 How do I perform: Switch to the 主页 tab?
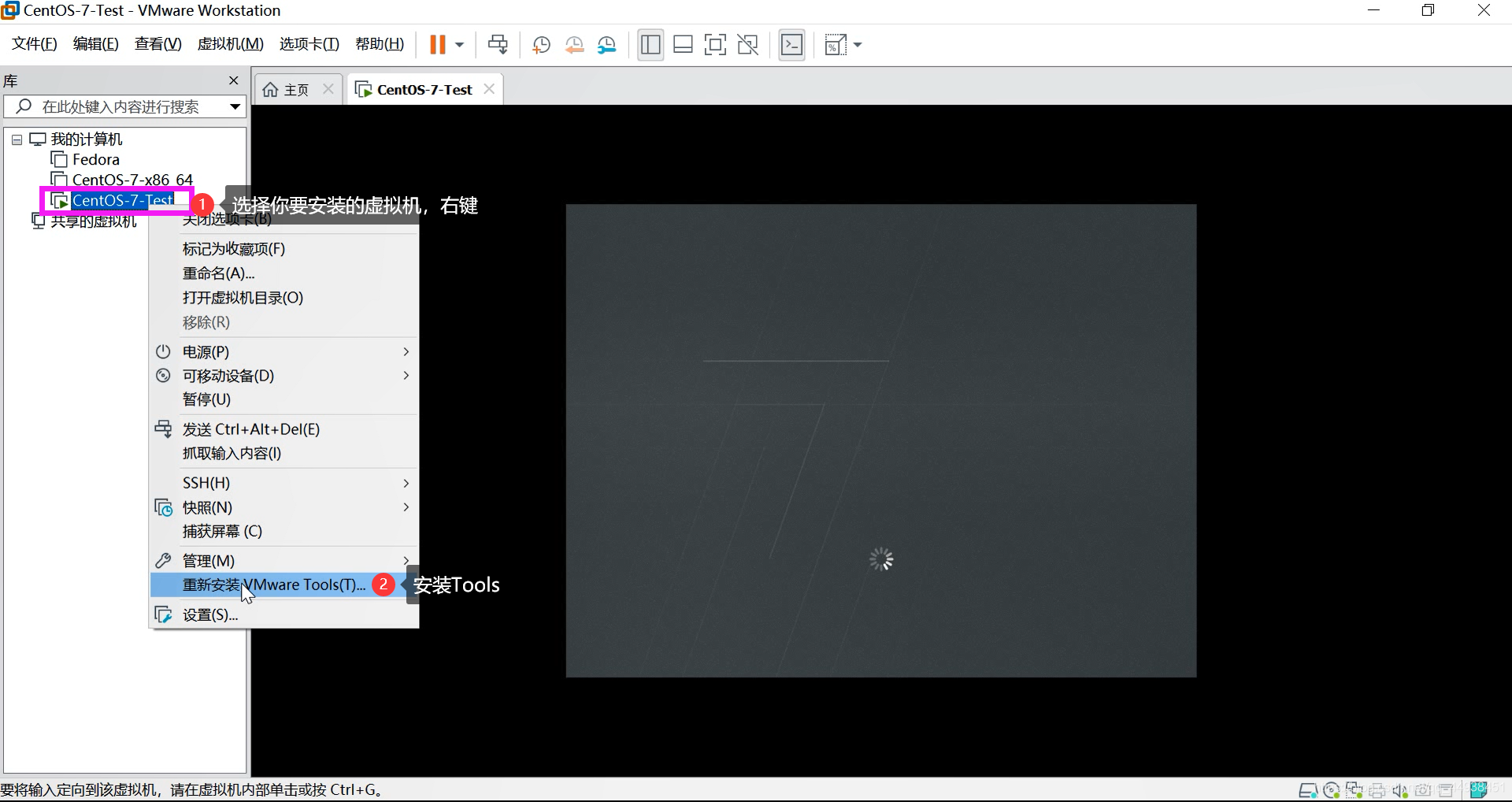click(x=287, y=90)
